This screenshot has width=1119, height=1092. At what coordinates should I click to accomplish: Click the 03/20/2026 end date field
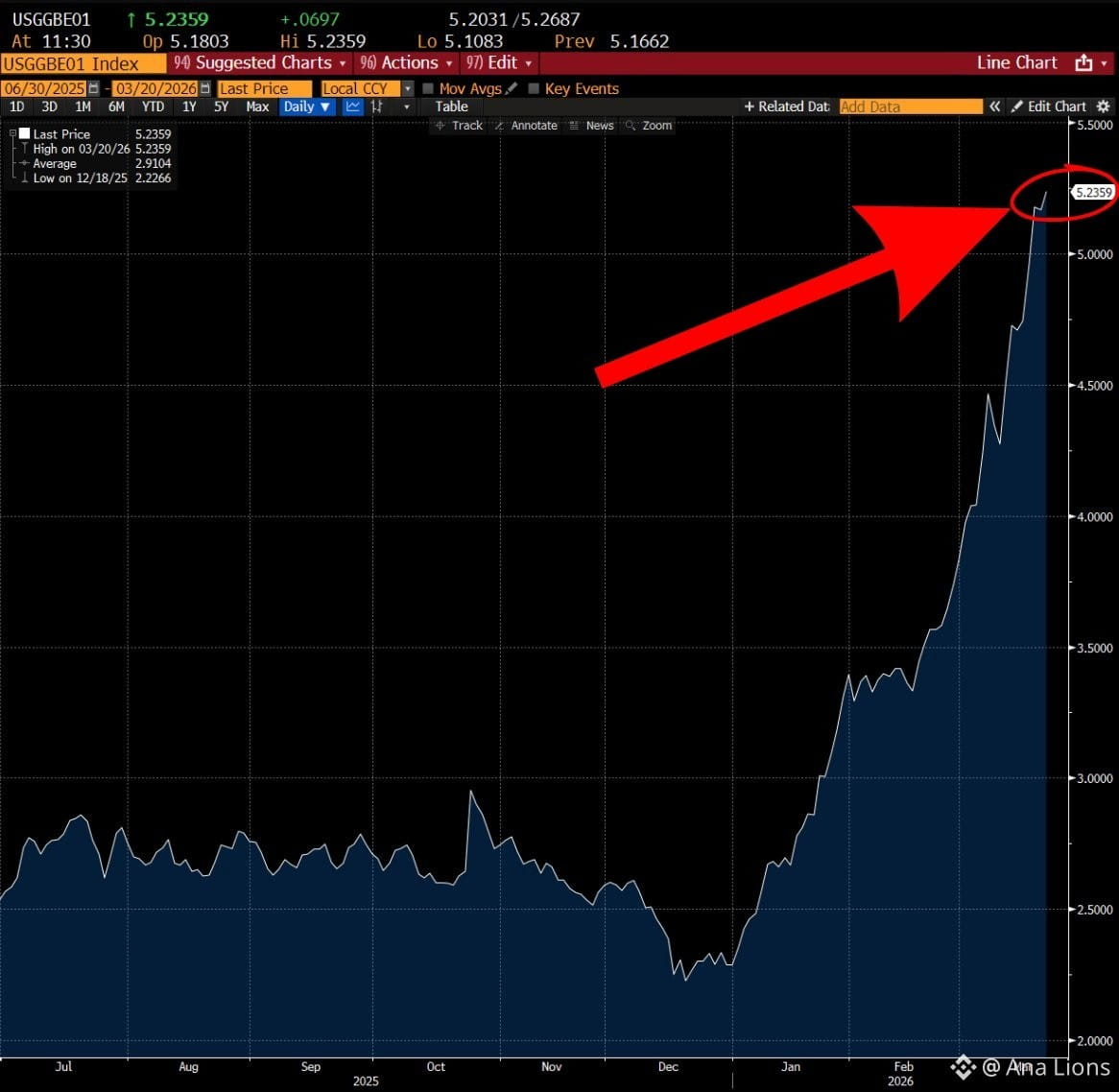155,88
